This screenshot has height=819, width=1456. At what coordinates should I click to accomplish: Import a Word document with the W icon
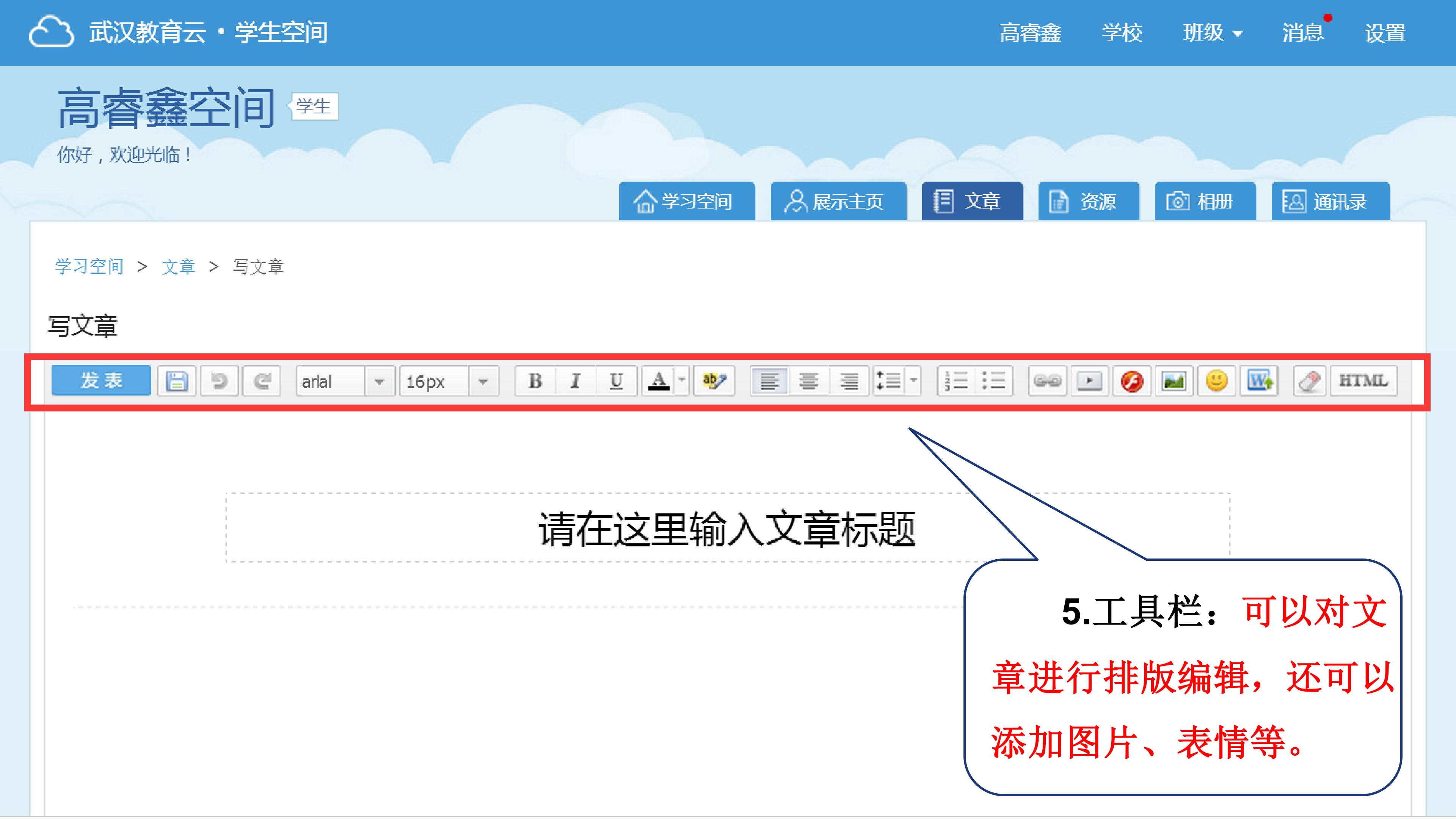1259,381
